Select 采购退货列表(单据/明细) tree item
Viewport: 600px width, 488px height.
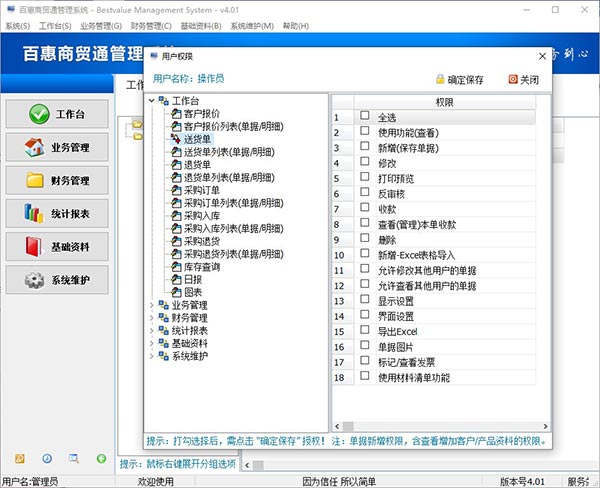click(233, 254)
